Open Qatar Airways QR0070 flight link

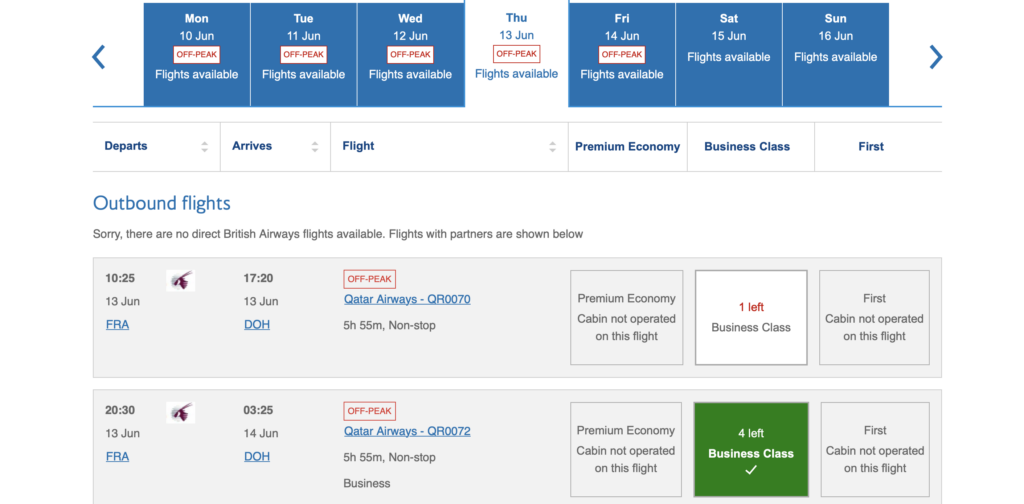pyautogui.click(x=407, y=299)
